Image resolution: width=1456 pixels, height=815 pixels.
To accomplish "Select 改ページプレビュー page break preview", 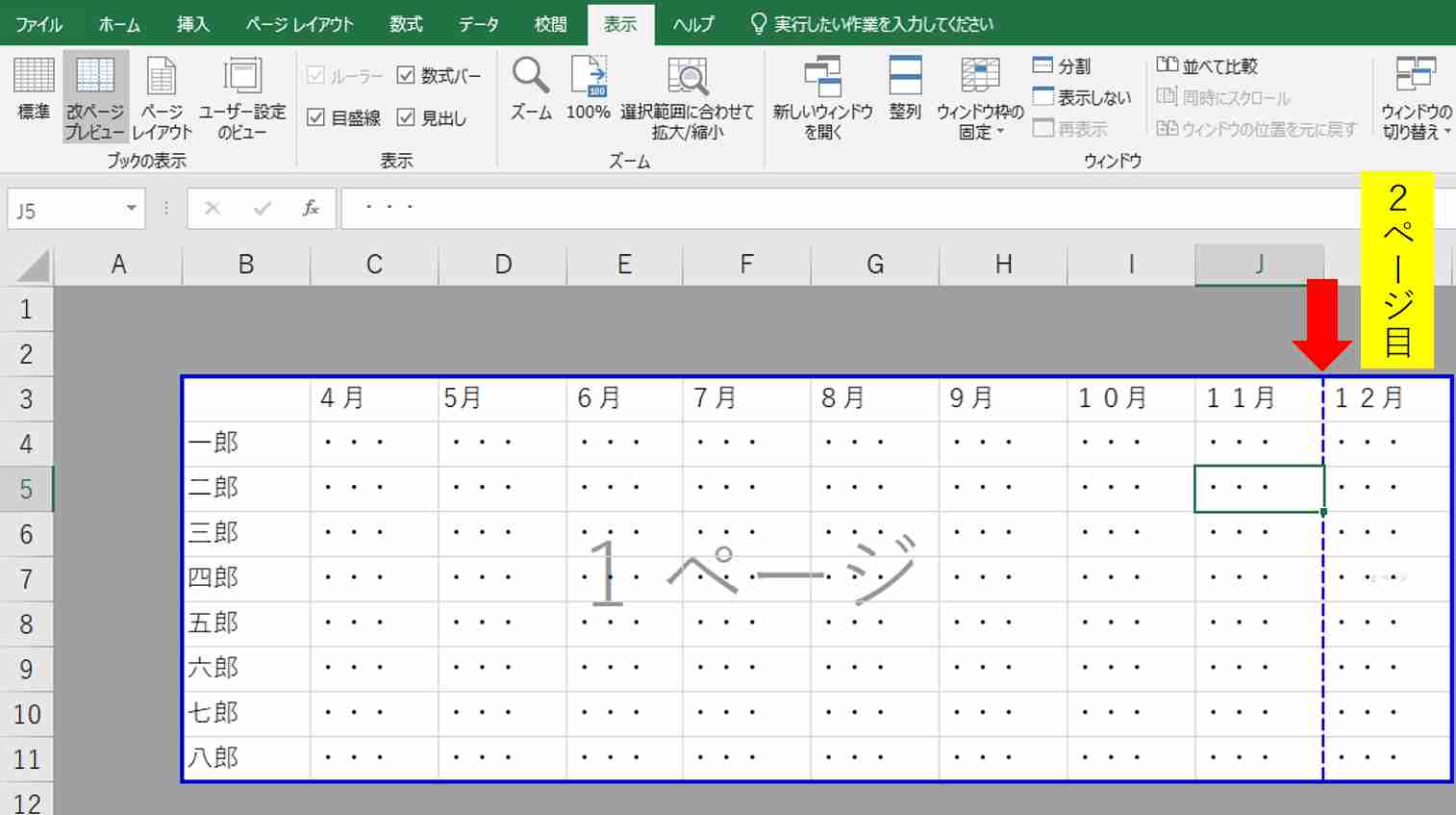I will click(x=95, y=97).
